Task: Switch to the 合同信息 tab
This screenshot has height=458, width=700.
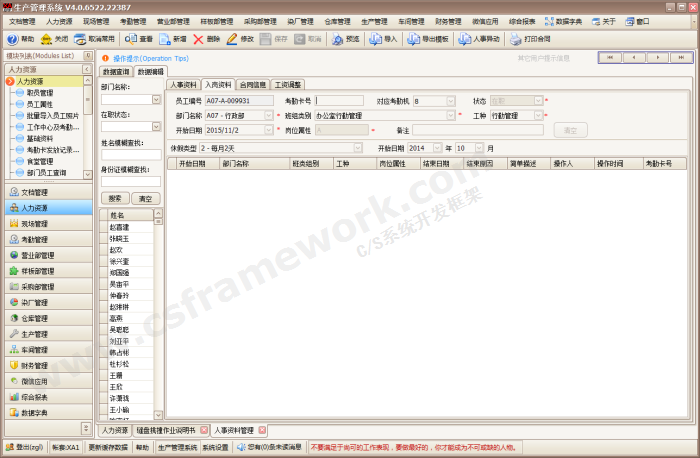Action: [x=252, y=85]
